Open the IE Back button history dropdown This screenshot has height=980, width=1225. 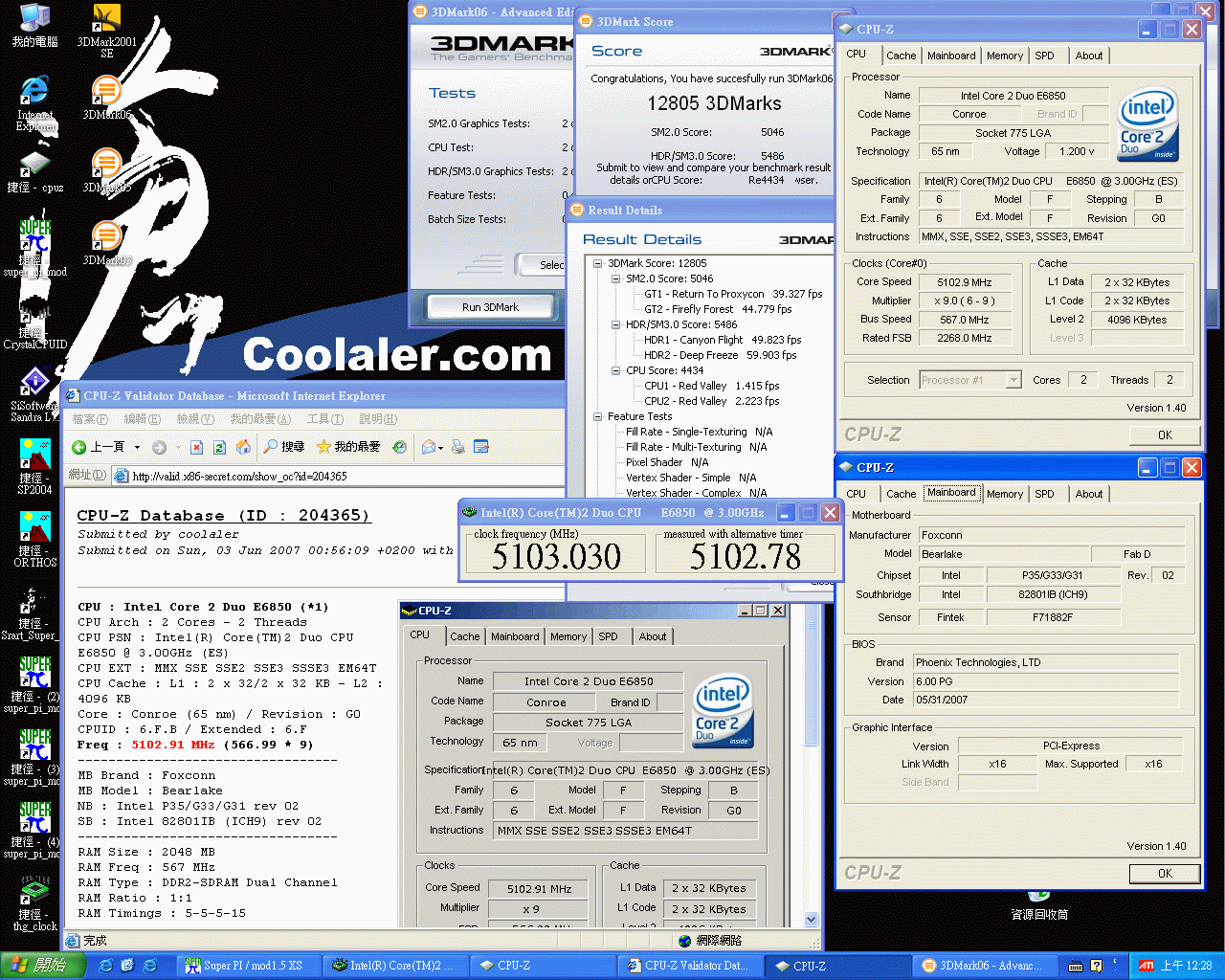[x=137, y=447]
